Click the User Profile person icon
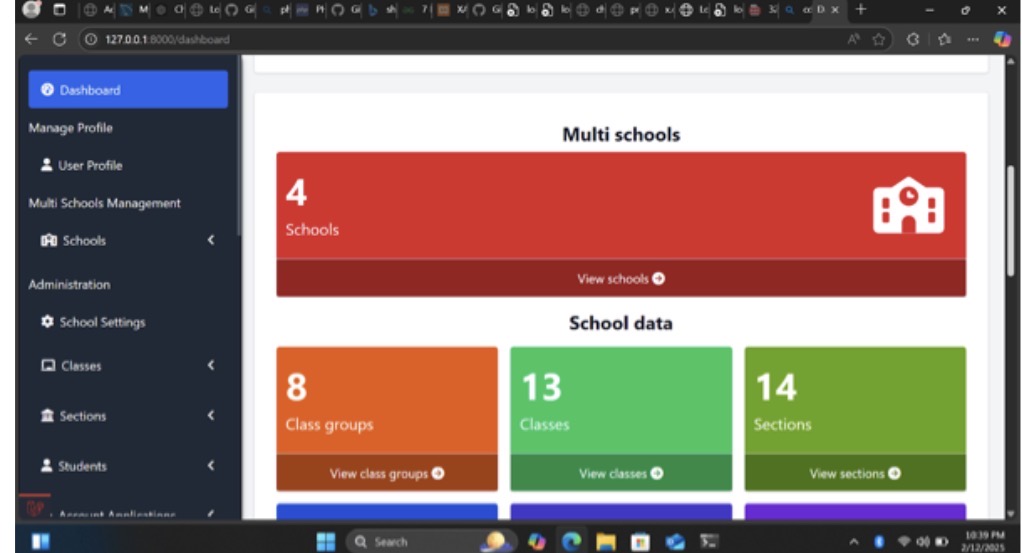Viewport: 1022px width, 553px height. pyautogui.click(x=47, y=166)
